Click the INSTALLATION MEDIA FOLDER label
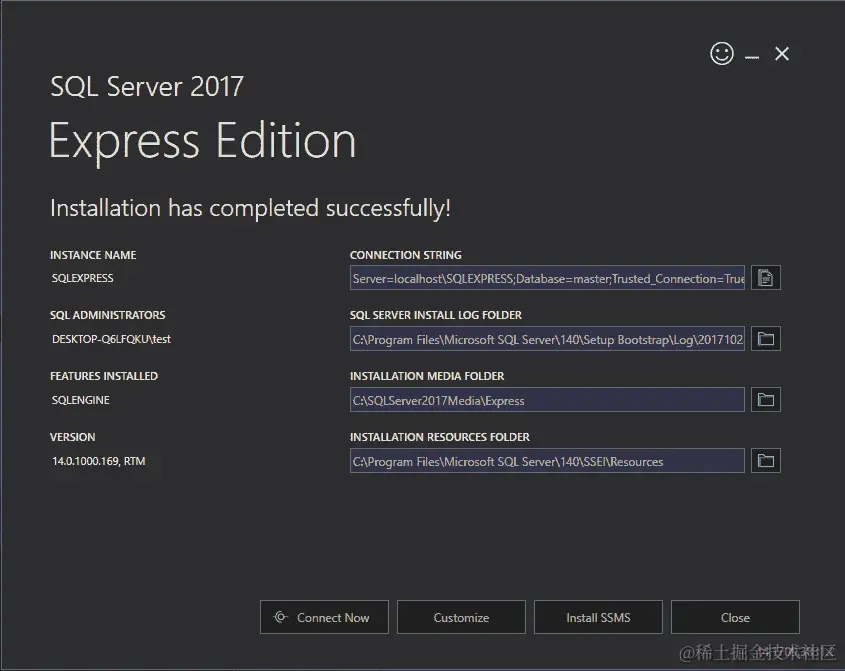 click(427, 376)
